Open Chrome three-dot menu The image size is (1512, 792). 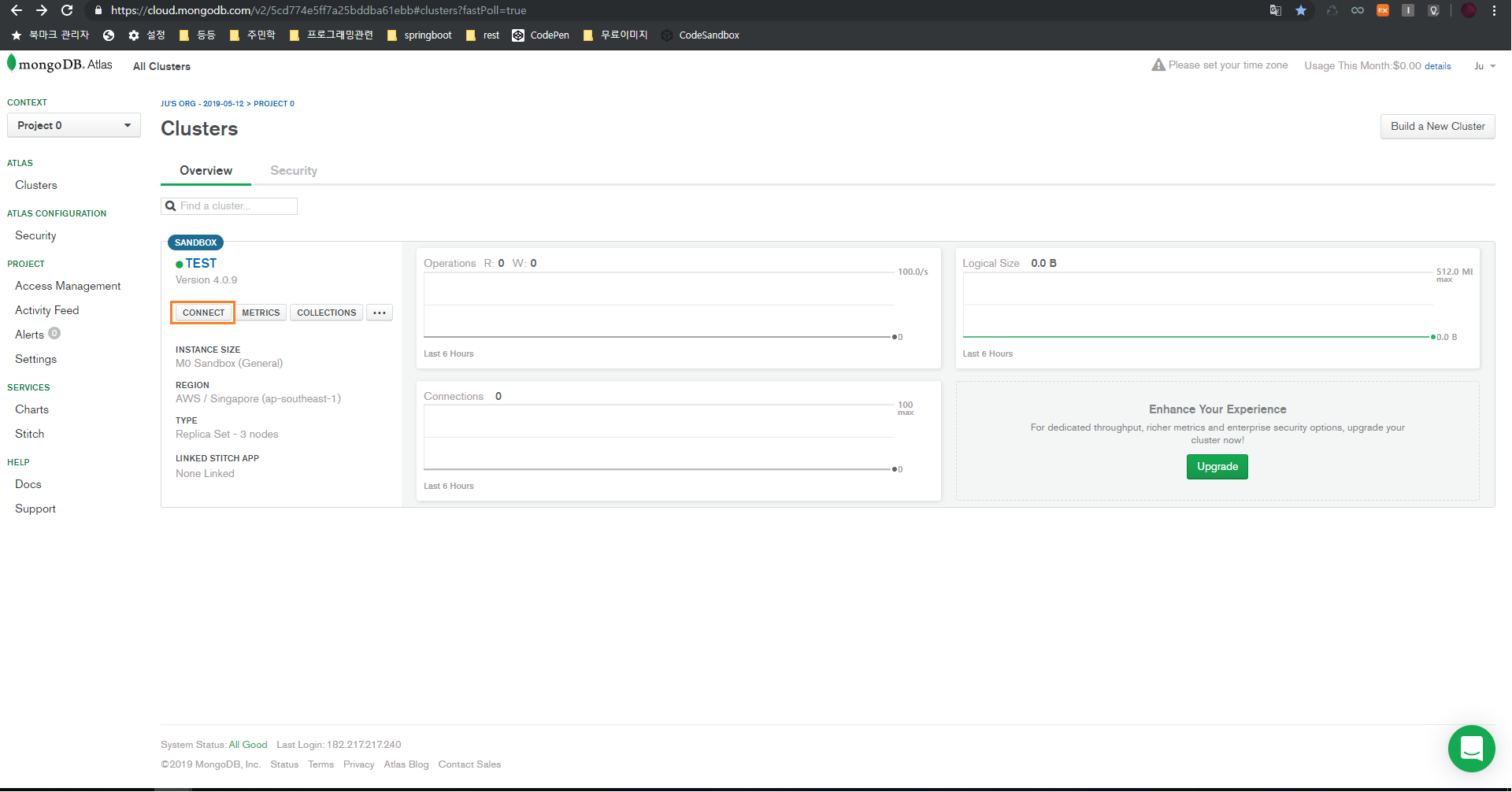pos(1494,10)
